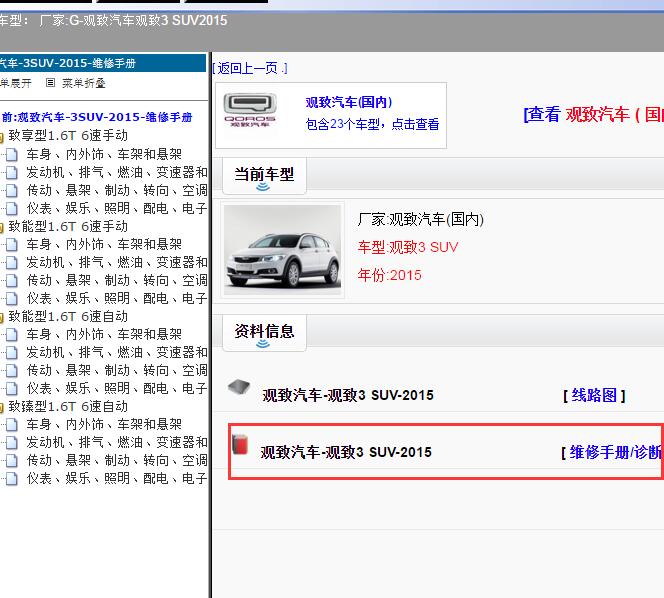664x598 pixels.
Task: Click 观致汽车-观致3 SUV-2015 title in 维修手册 row
Action: 346,452
